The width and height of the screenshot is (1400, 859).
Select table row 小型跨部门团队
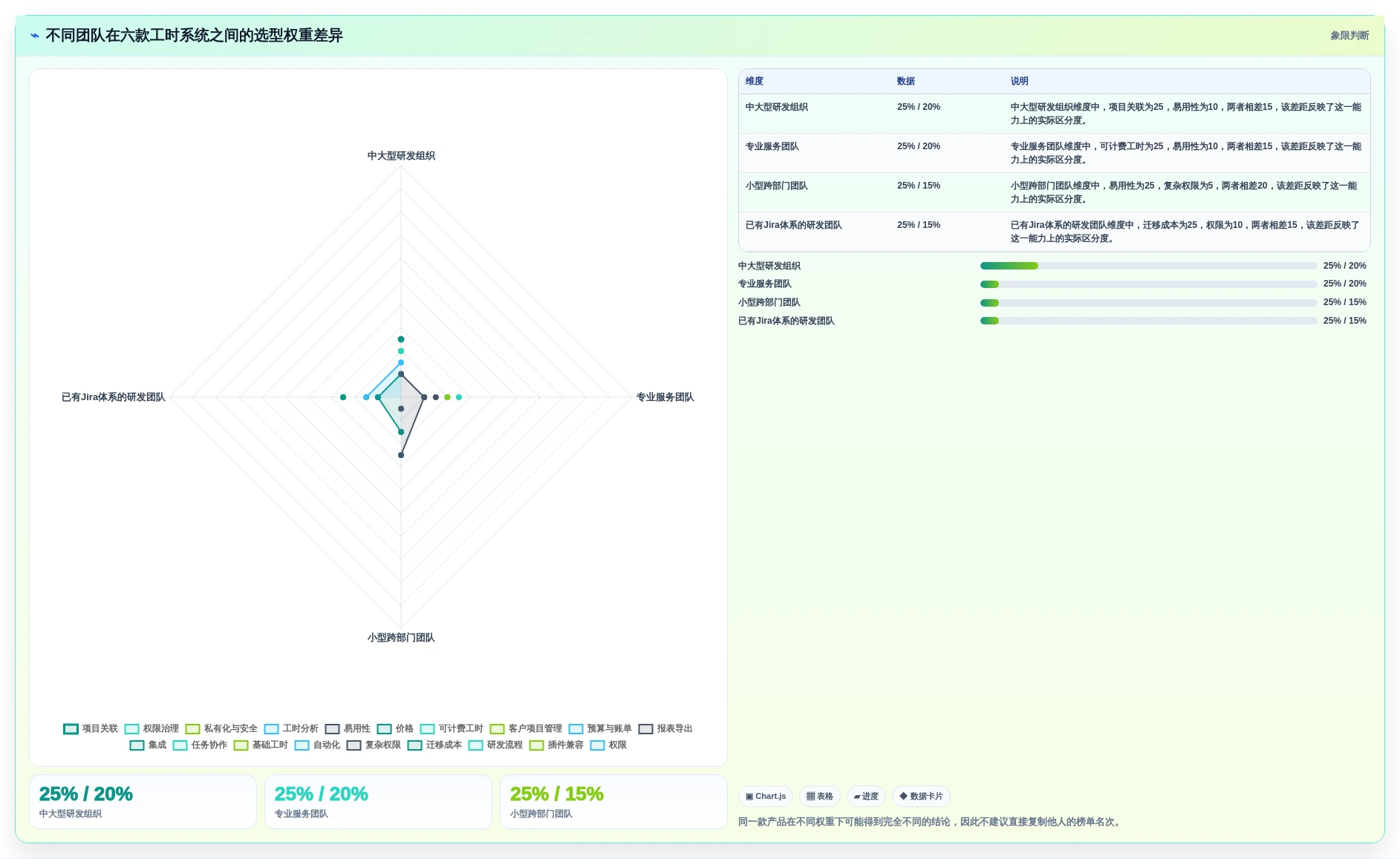pos(1054,192)
